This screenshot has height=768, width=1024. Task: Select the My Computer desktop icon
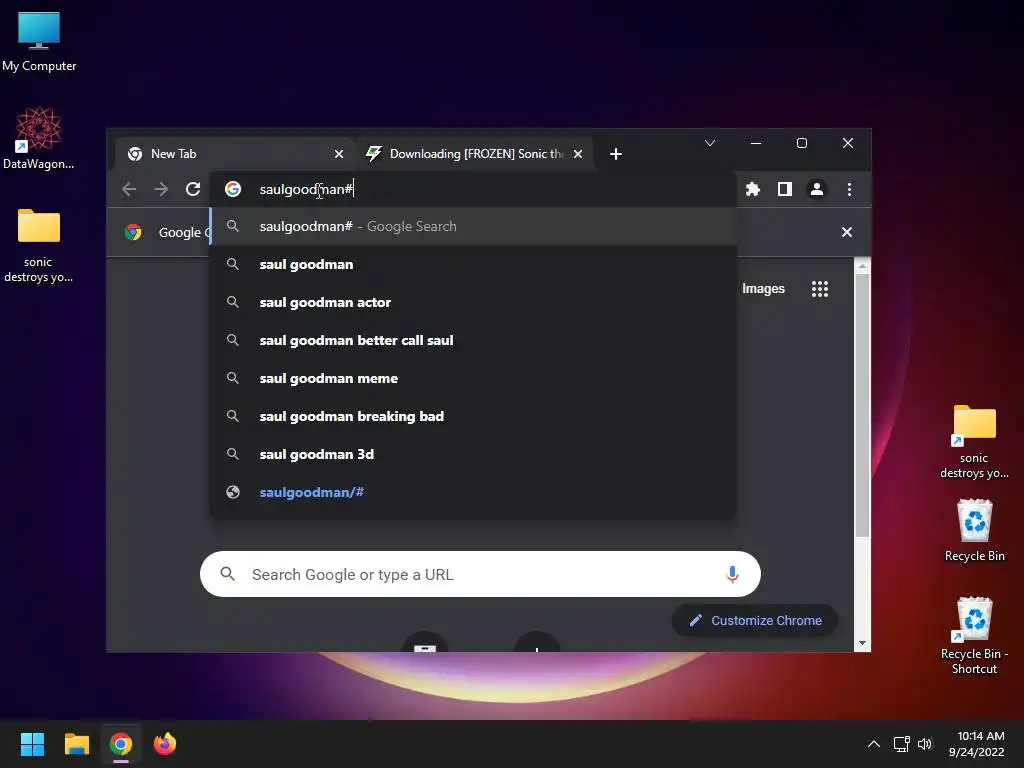tap(39, 42)
